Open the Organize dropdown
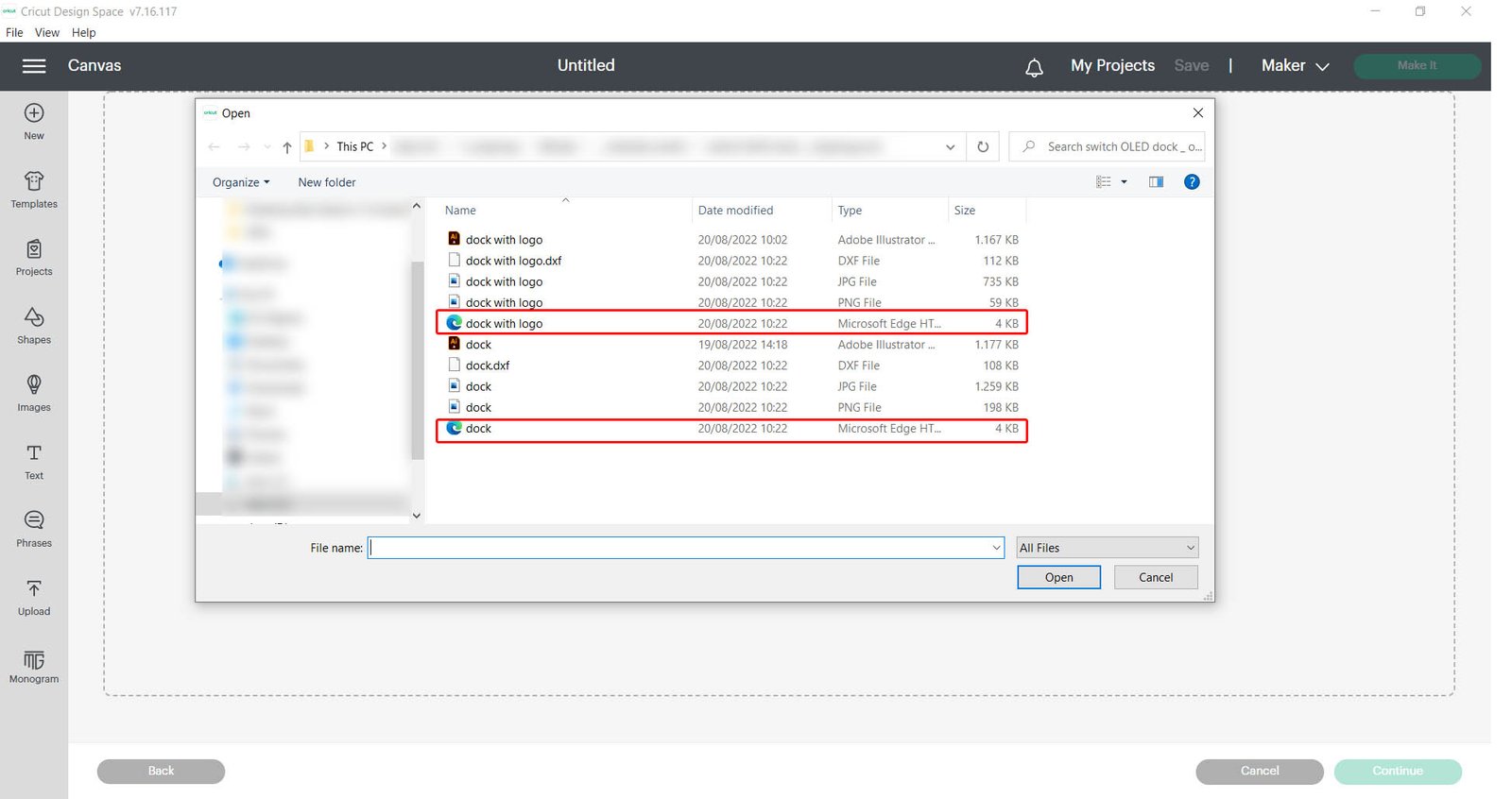Viewport: 1512px width, 799px height. [x=241, y=182]
